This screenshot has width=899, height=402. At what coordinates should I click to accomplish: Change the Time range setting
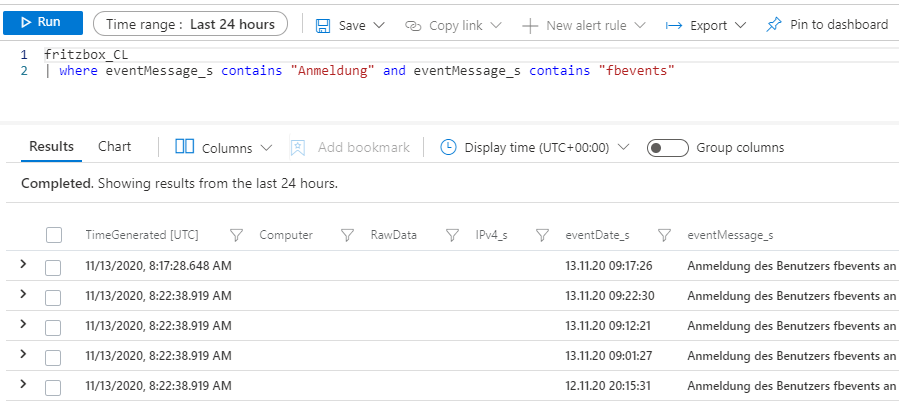tap(190, 24)
